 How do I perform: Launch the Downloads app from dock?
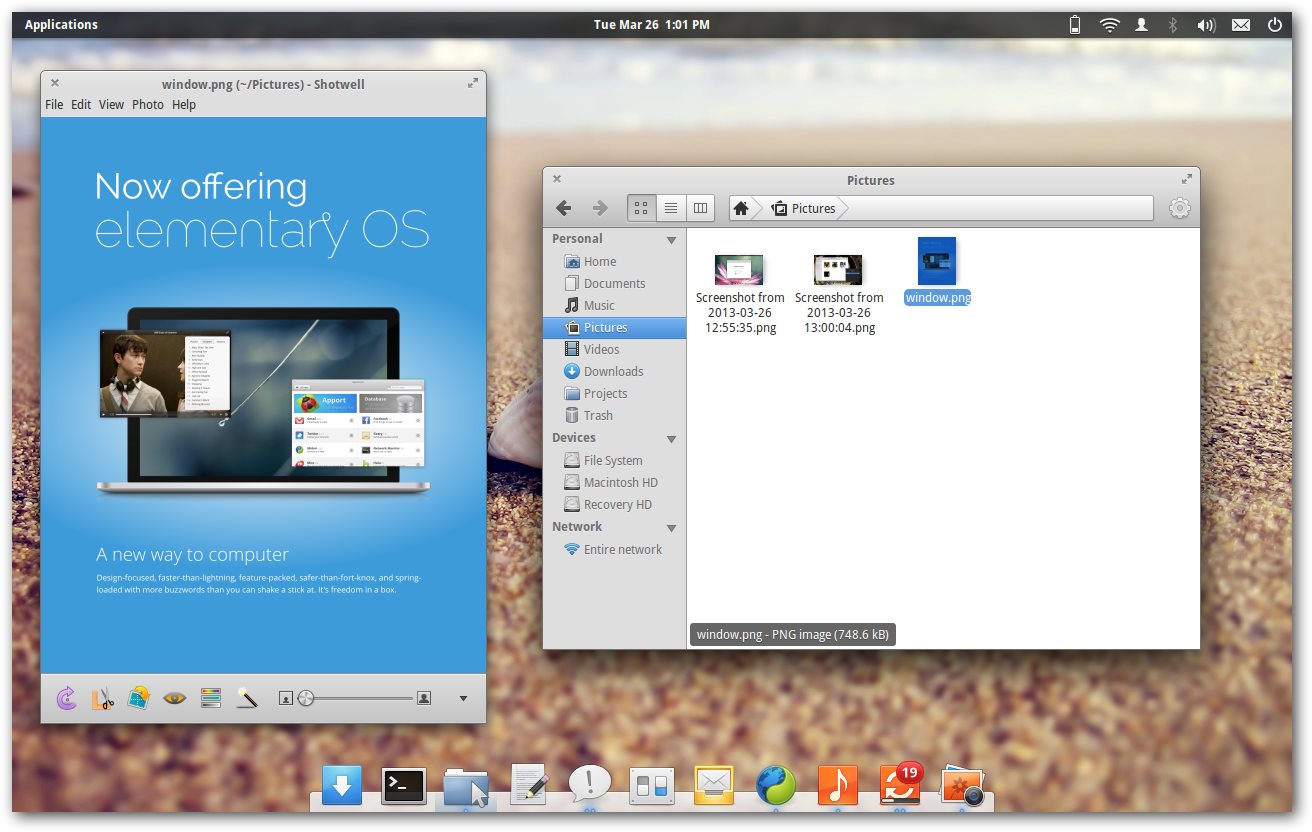pos(341,786)
